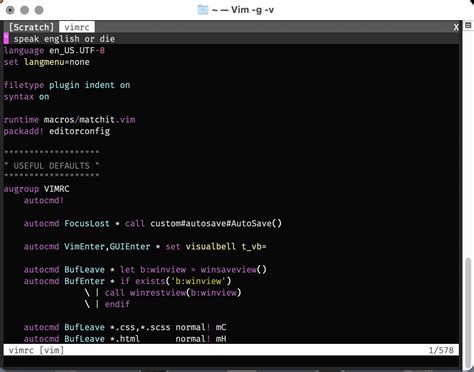Click 'packadd! editorconfig' line

57,131
